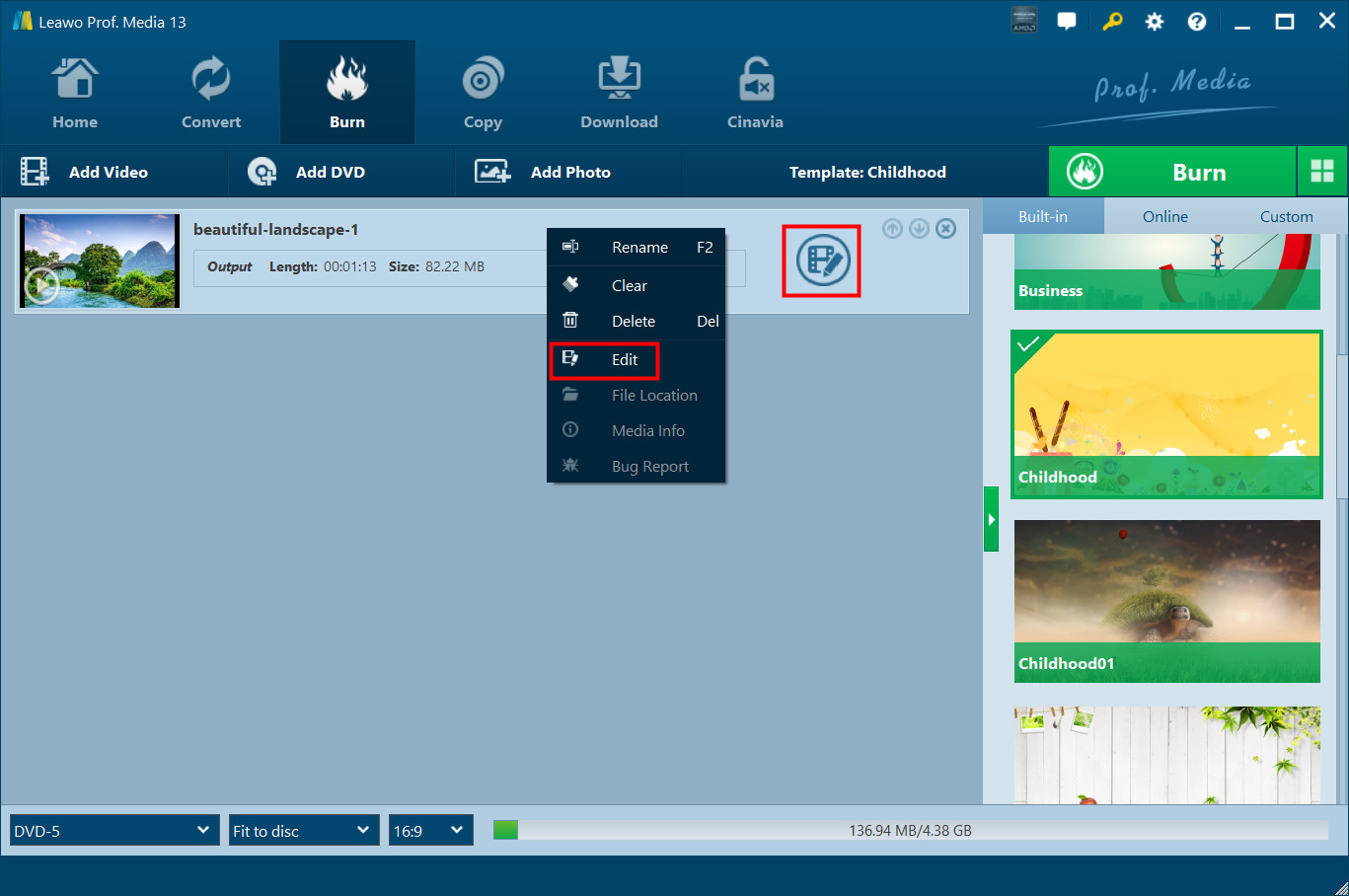Choose Clear from the context menu
1349x896 pixels.
pos(637,285)
